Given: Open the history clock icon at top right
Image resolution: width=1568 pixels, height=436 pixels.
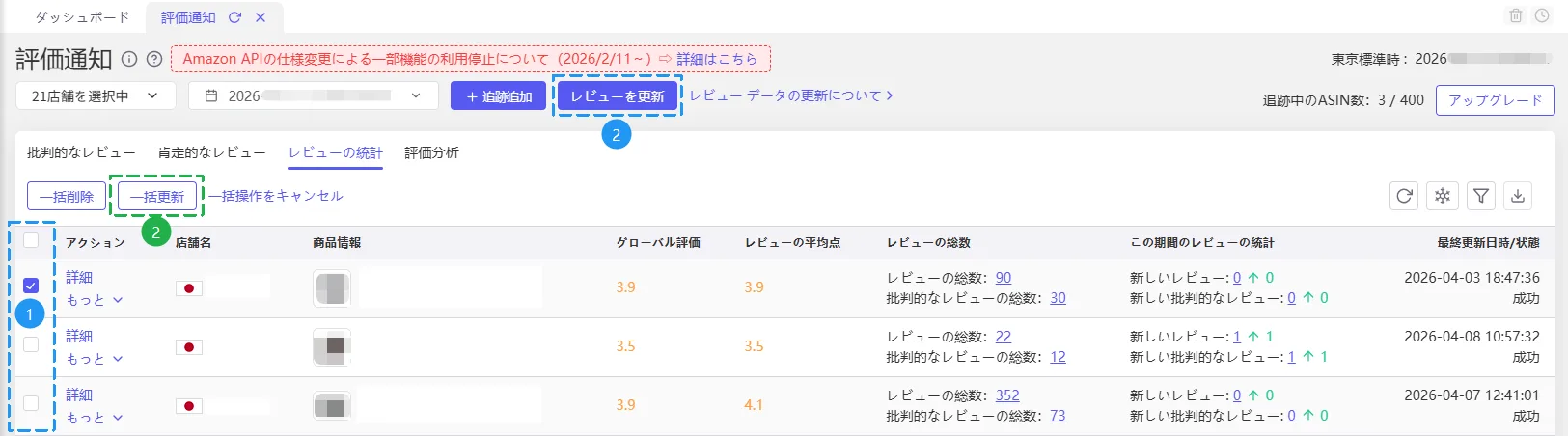Looking at the screenshot, I should click(1542, 16).
